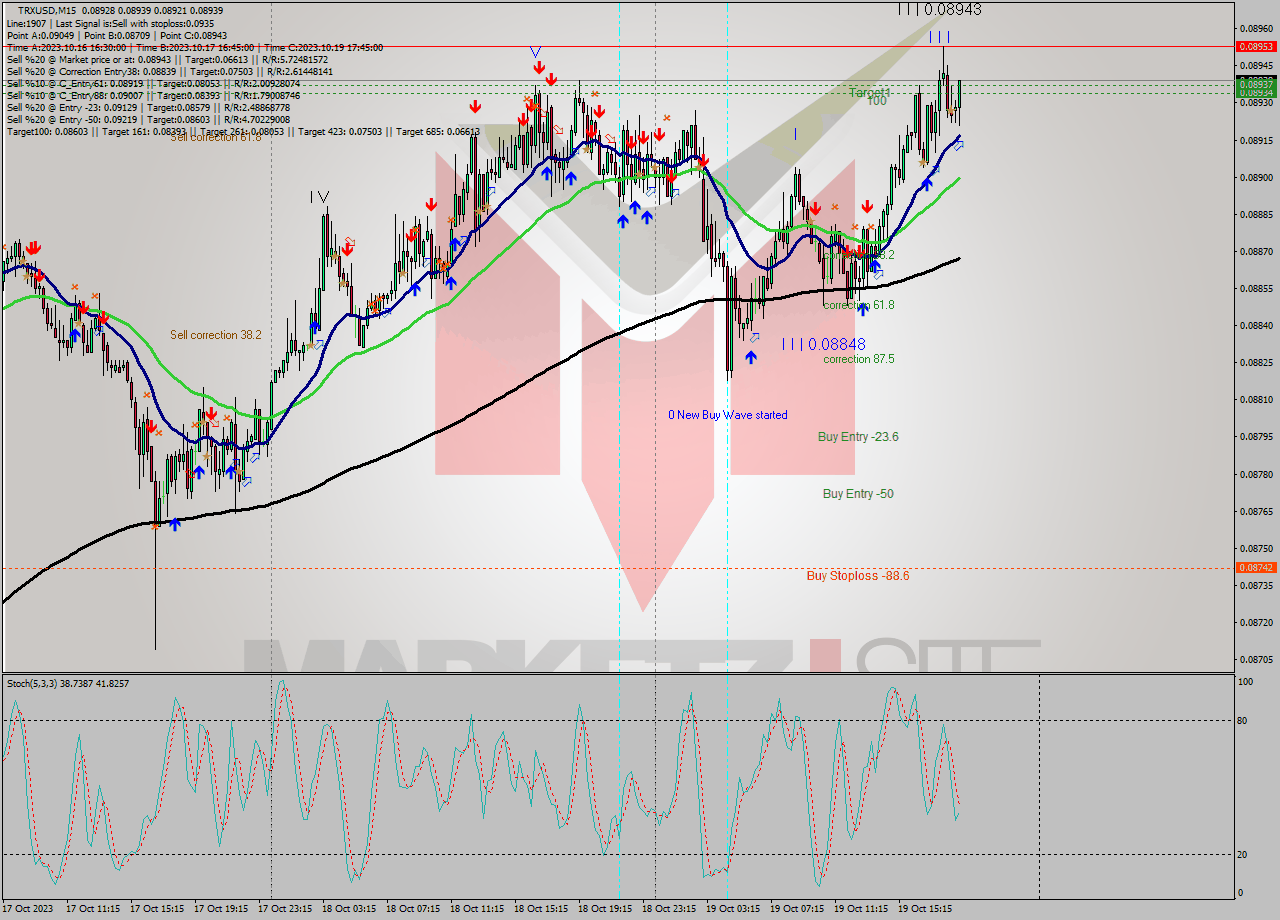Screen dimensions: 1280x920
Task: Click the 0.08780 price axis label
Action: pos(1256,474)
